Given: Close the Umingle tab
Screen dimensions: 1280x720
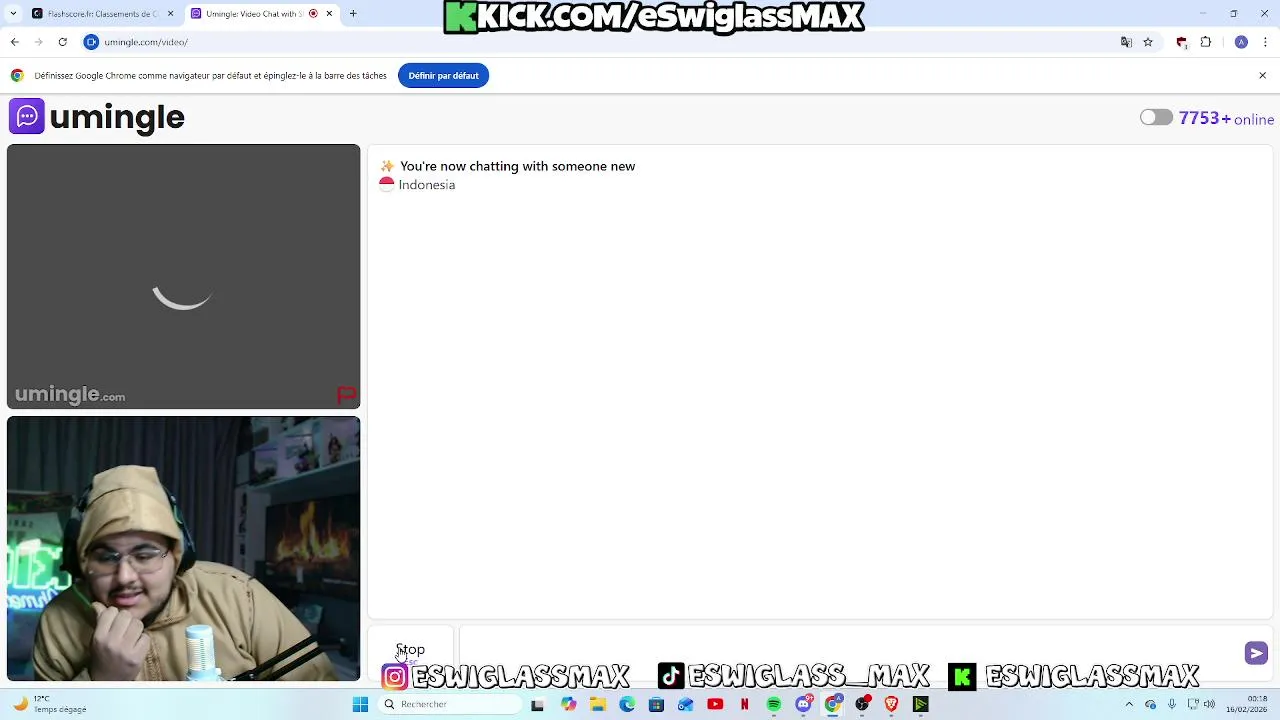Looking at the screenshot, I should pos(329,14).
